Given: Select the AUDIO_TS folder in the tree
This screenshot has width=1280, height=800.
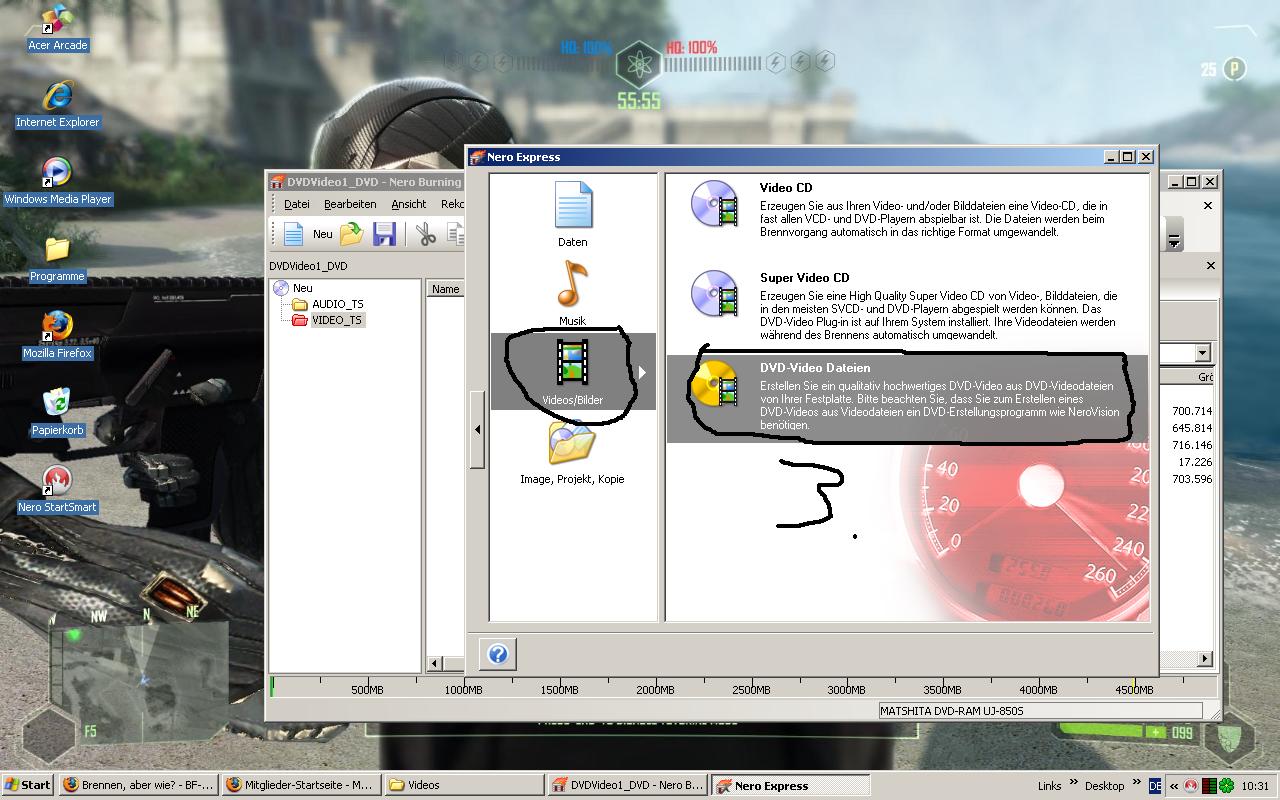Looking at the screenshot, I should pyautogui.click(x=336, y=304).
